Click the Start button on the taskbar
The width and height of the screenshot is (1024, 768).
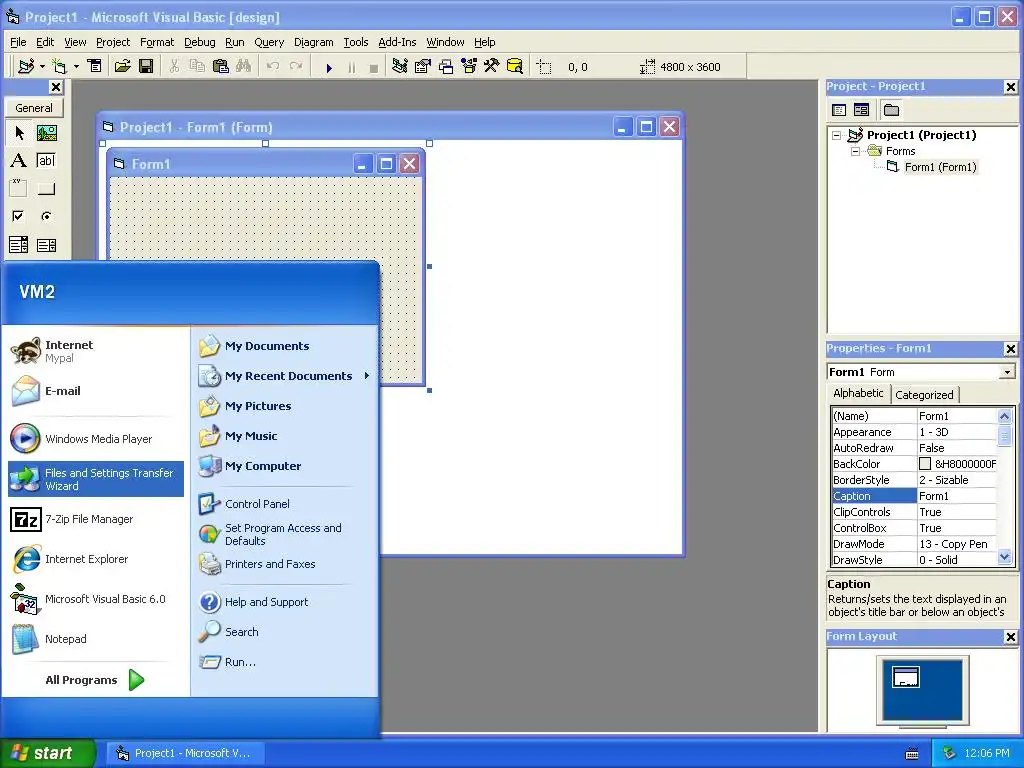tap(46, 753)
